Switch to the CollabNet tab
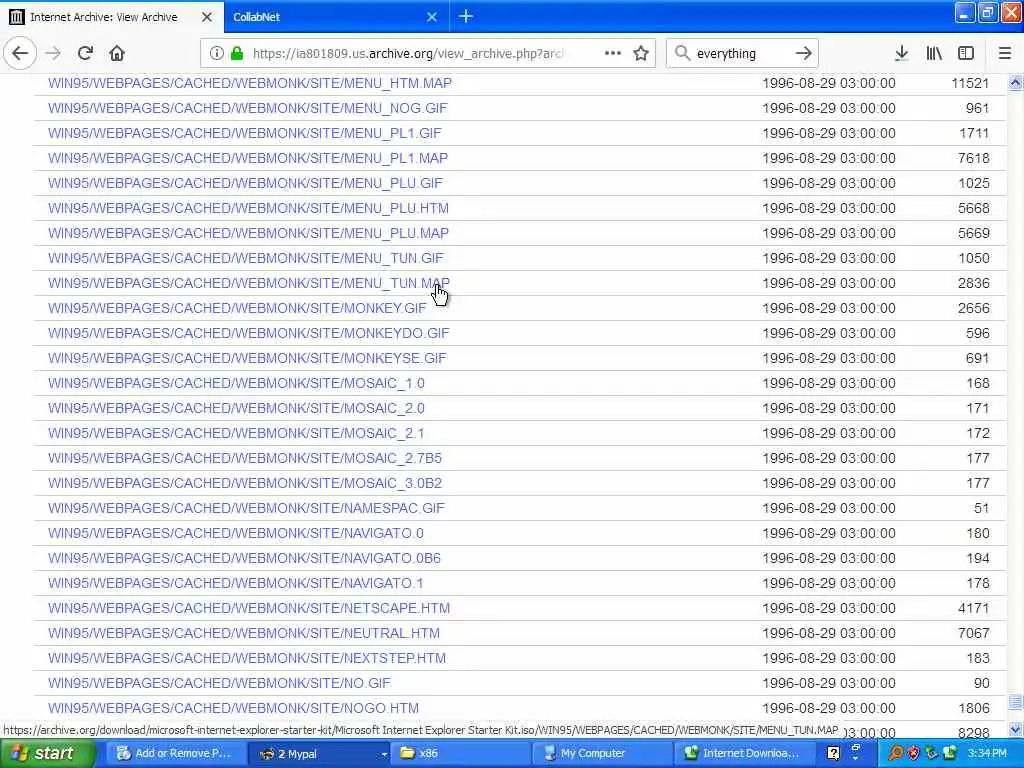 pos(336,17)
